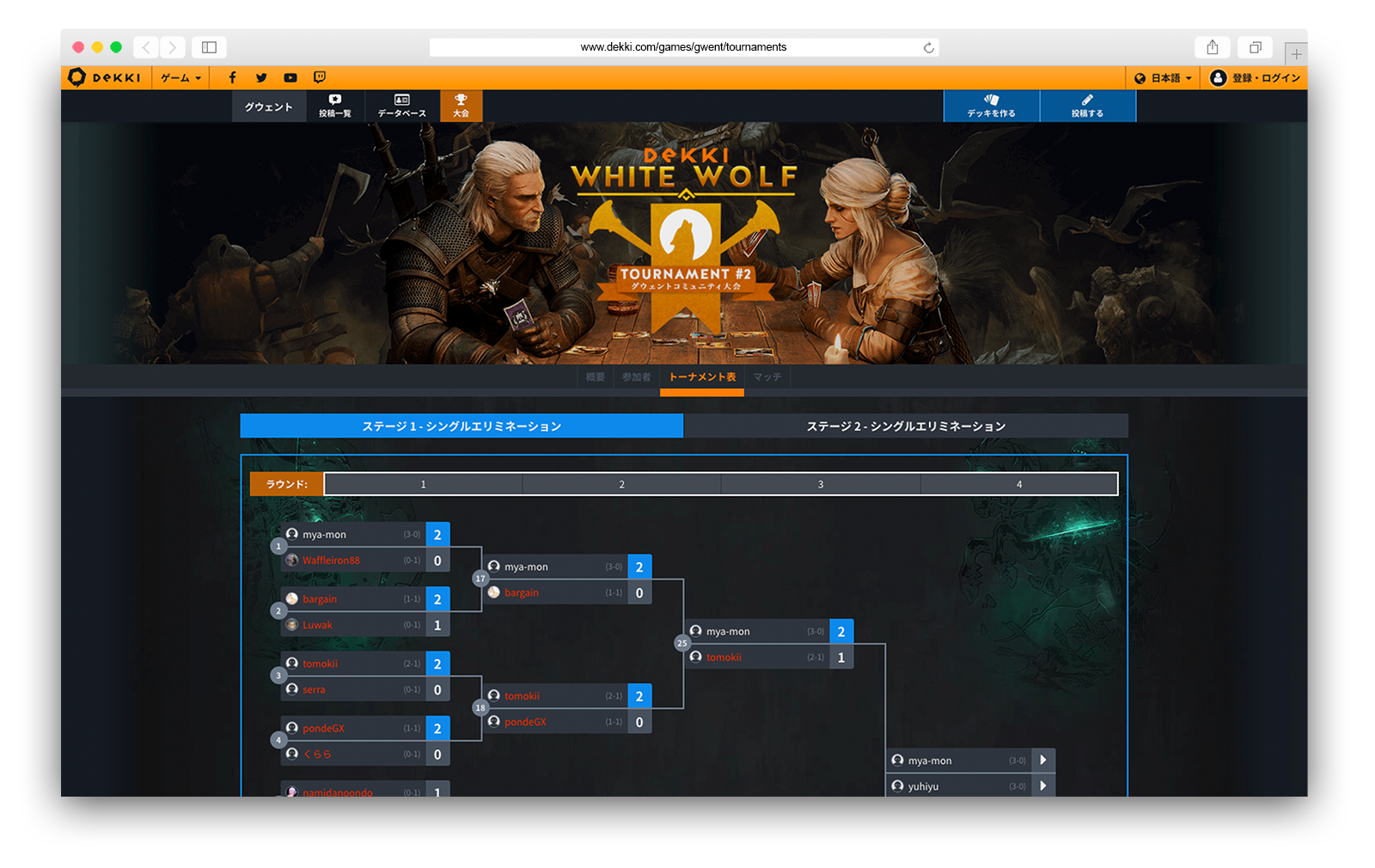Image resolution: width=1375 pixels, height=868 pixels.
Task: Click yuhiyu player in final match
Action: (x=923, y=786)
